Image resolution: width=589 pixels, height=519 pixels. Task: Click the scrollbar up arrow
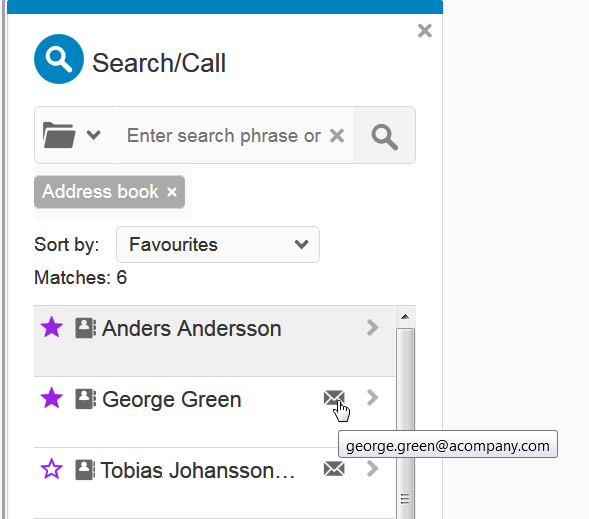[405, 317]
